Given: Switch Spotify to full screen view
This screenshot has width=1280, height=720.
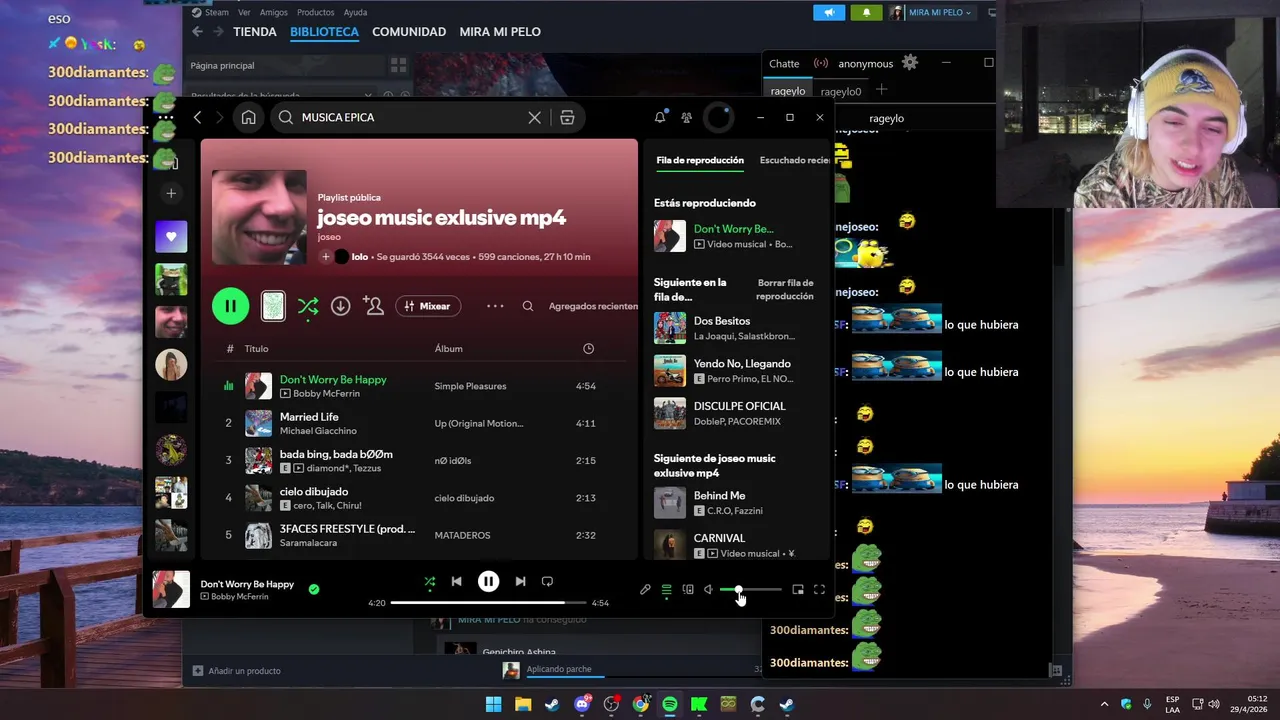Looking at the screenshot, I should (x=819, y=590).
